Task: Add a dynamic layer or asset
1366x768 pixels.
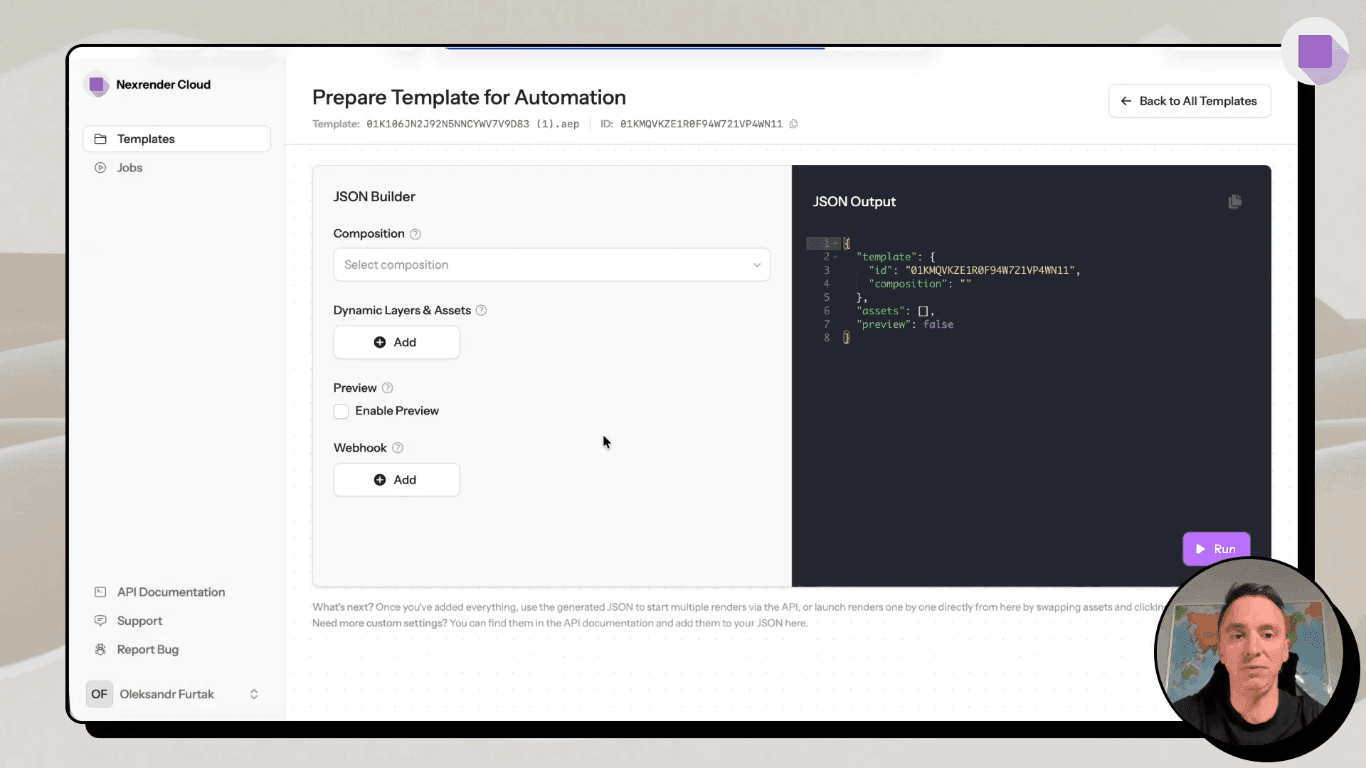Action: point(397,342)
